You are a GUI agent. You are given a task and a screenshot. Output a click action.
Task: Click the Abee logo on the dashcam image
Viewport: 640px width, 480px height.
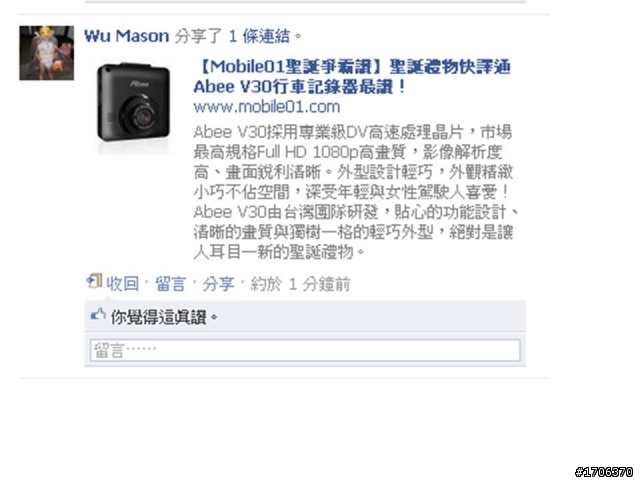(140, 84)
